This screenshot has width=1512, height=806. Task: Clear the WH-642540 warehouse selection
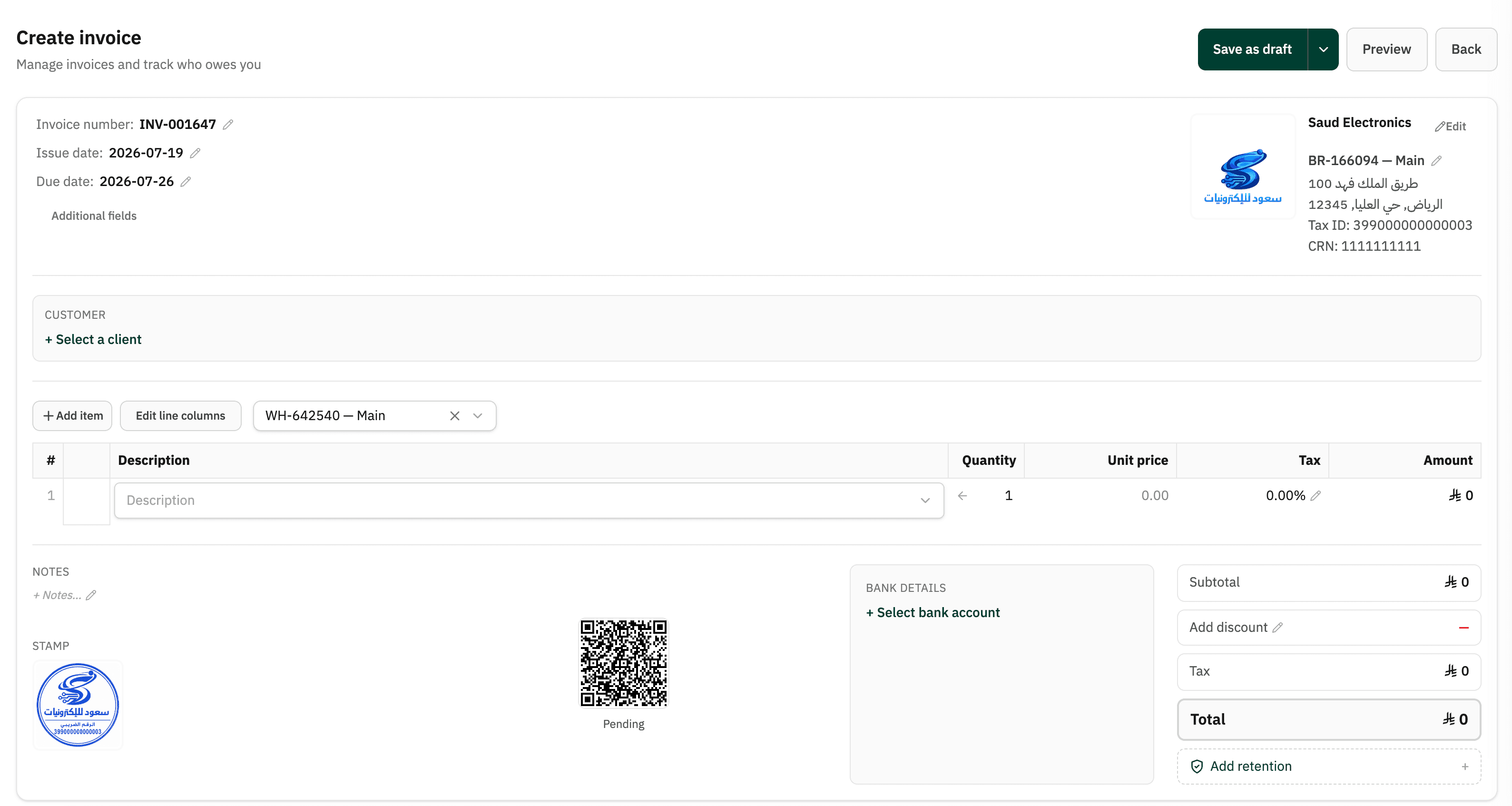pyautogui.click(x=454, y=416)
